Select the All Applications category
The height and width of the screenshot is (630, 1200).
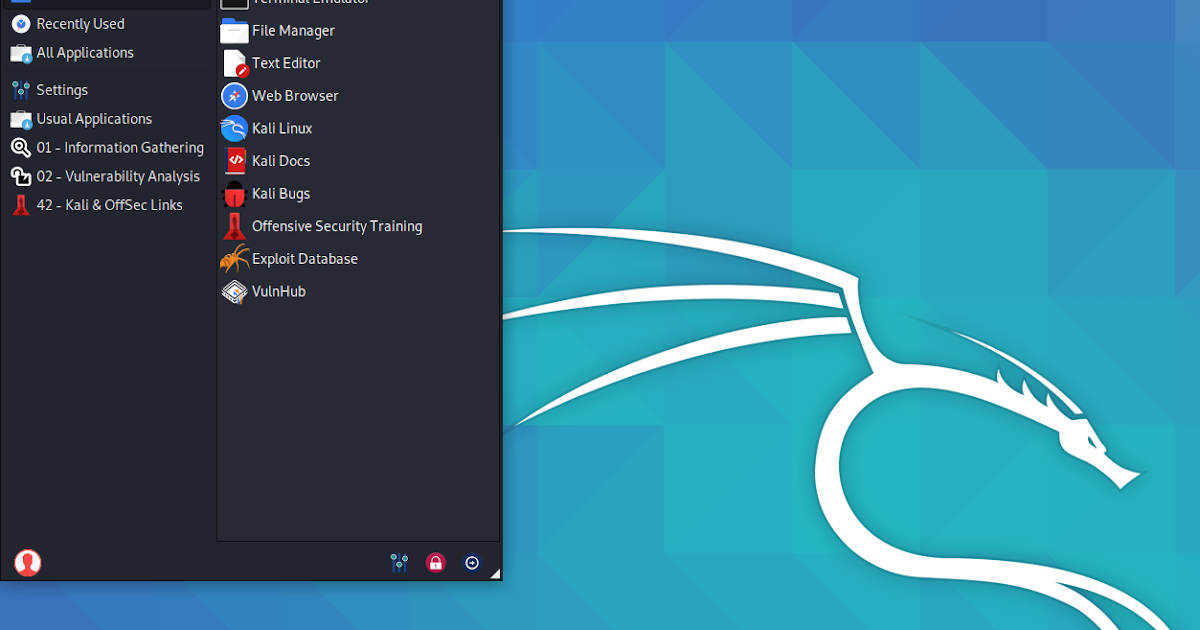coord(108,53)
